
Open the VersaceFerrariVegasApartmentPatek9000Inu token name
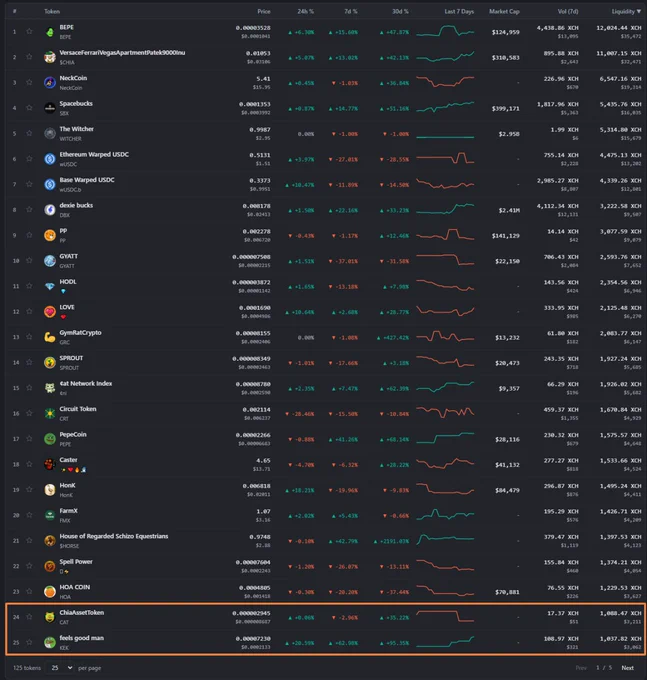[x=122, y=53]
